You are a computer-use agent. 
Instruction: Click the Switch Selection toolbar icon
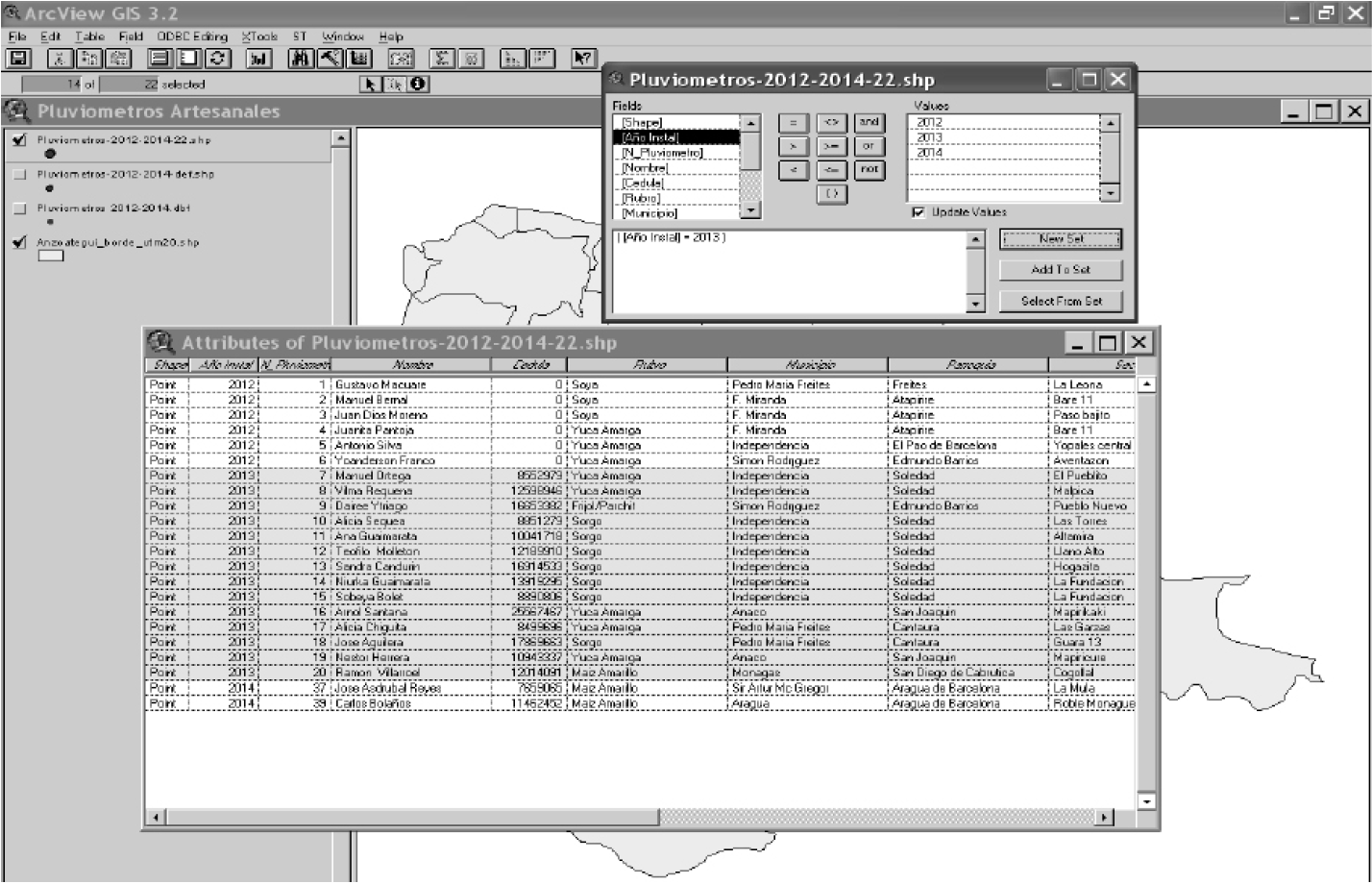[218, 60]
